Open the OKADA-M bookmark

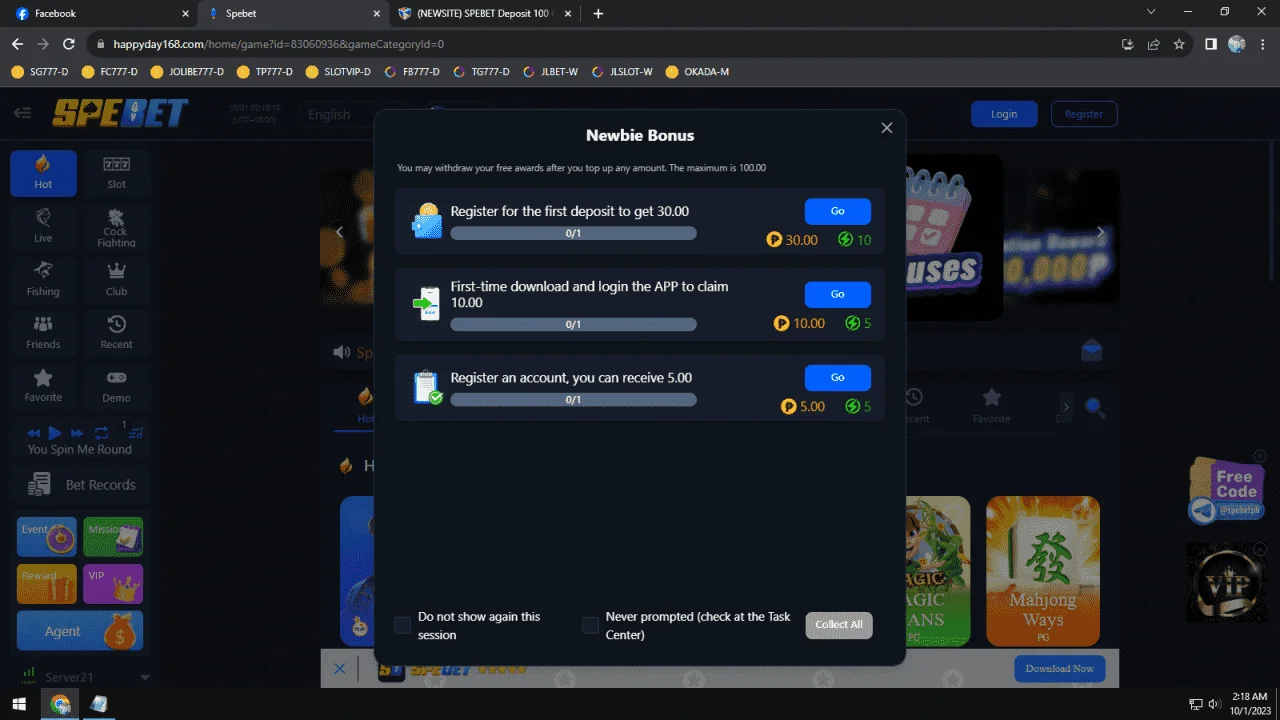coord(697,72)
